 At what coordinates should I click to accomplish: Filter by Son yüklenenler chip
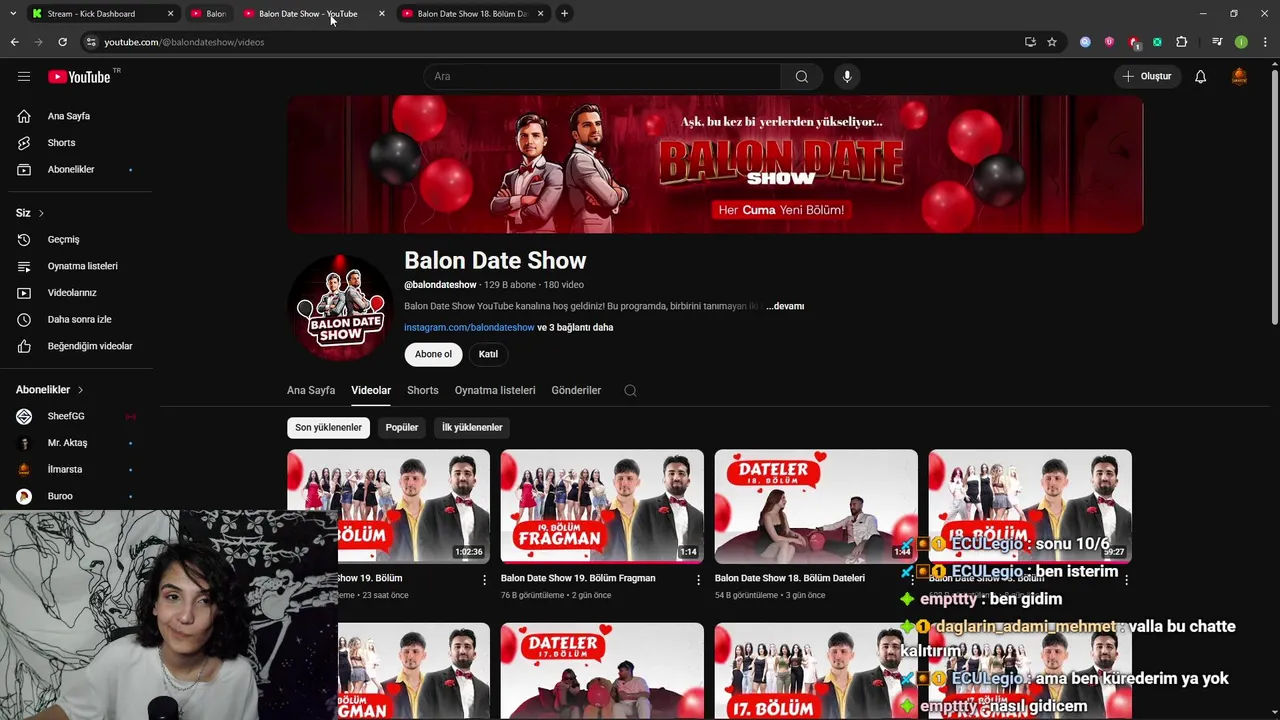(328, 427)
